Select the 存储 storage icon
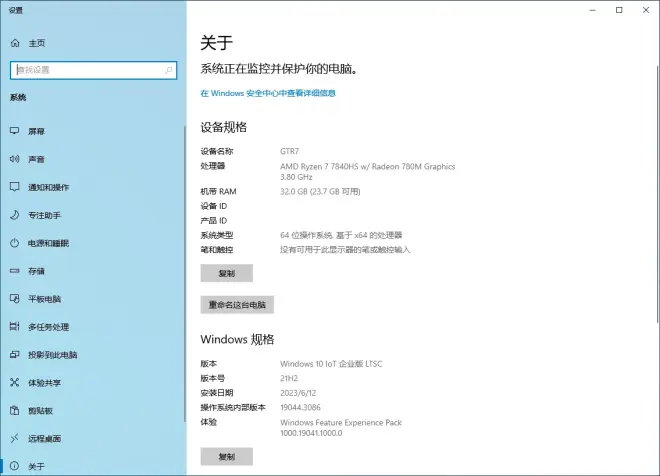 15,271
